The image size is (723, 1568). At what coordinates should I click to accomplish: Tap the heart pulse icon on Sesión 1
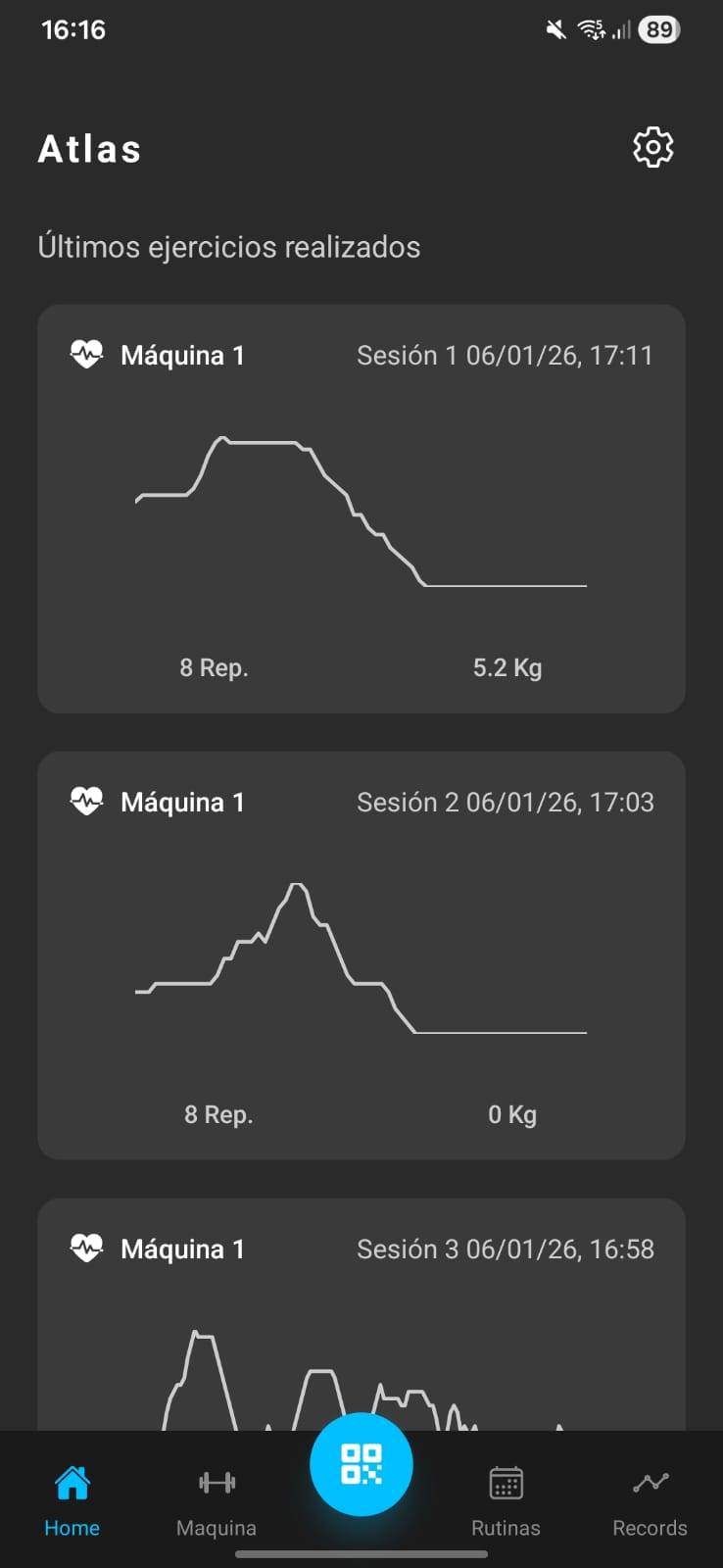tap(87, 355)
